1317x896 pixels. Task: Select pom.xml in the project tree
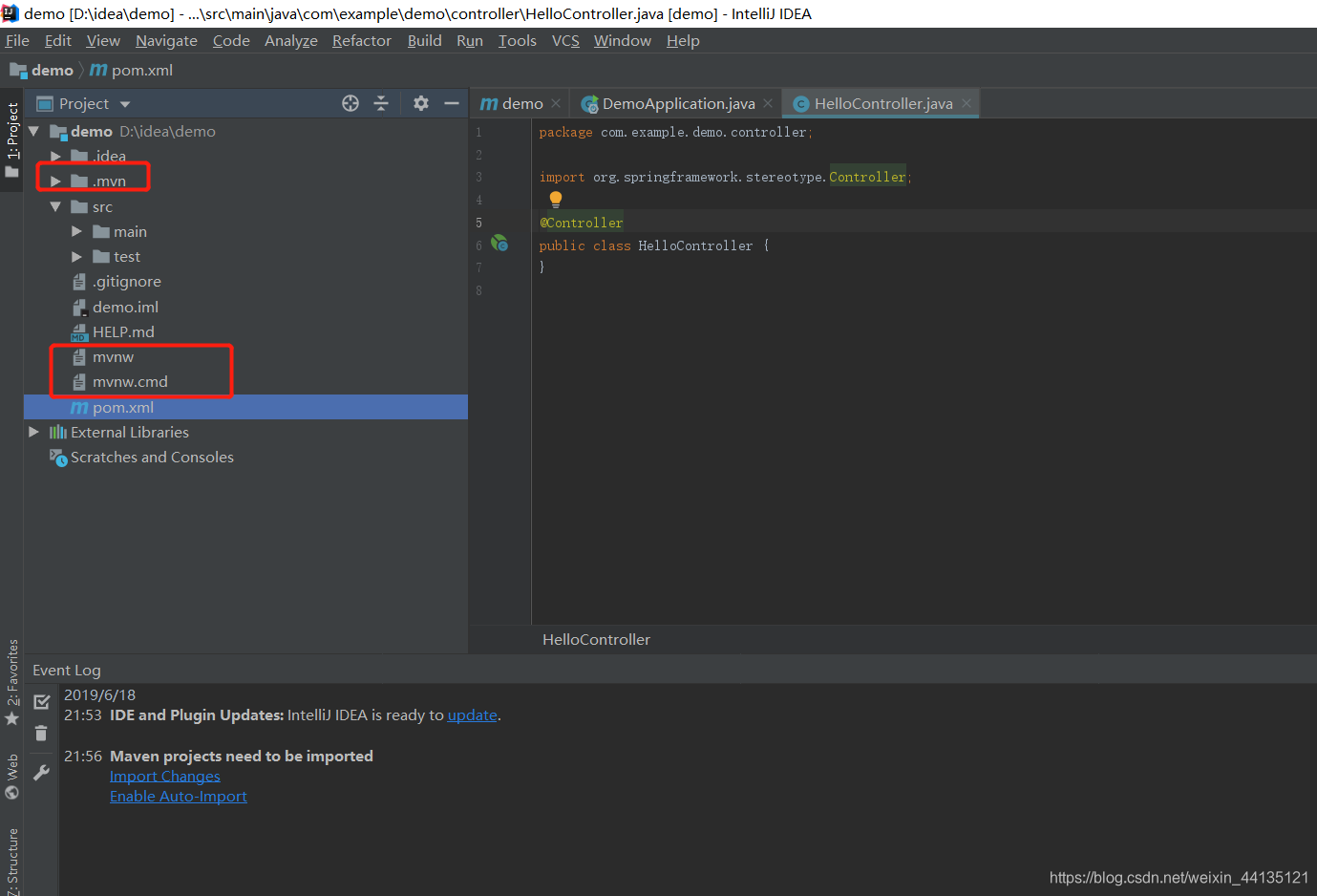[122, 407]
